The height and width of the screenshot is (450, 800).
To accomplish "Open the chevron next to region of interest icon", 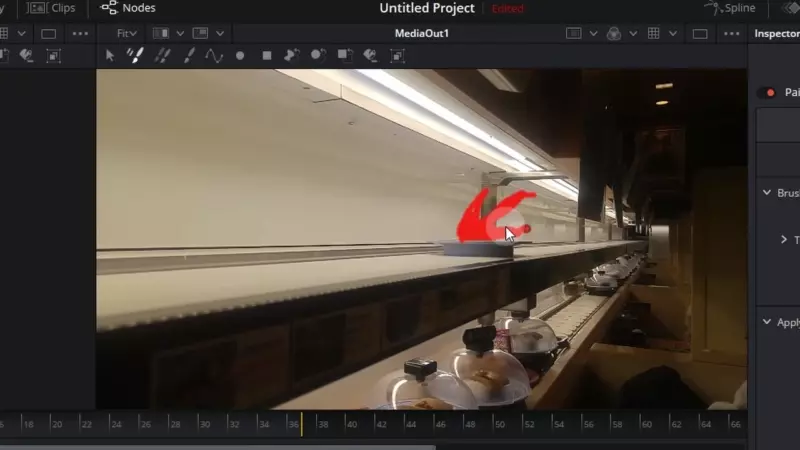I will point(593,34).
